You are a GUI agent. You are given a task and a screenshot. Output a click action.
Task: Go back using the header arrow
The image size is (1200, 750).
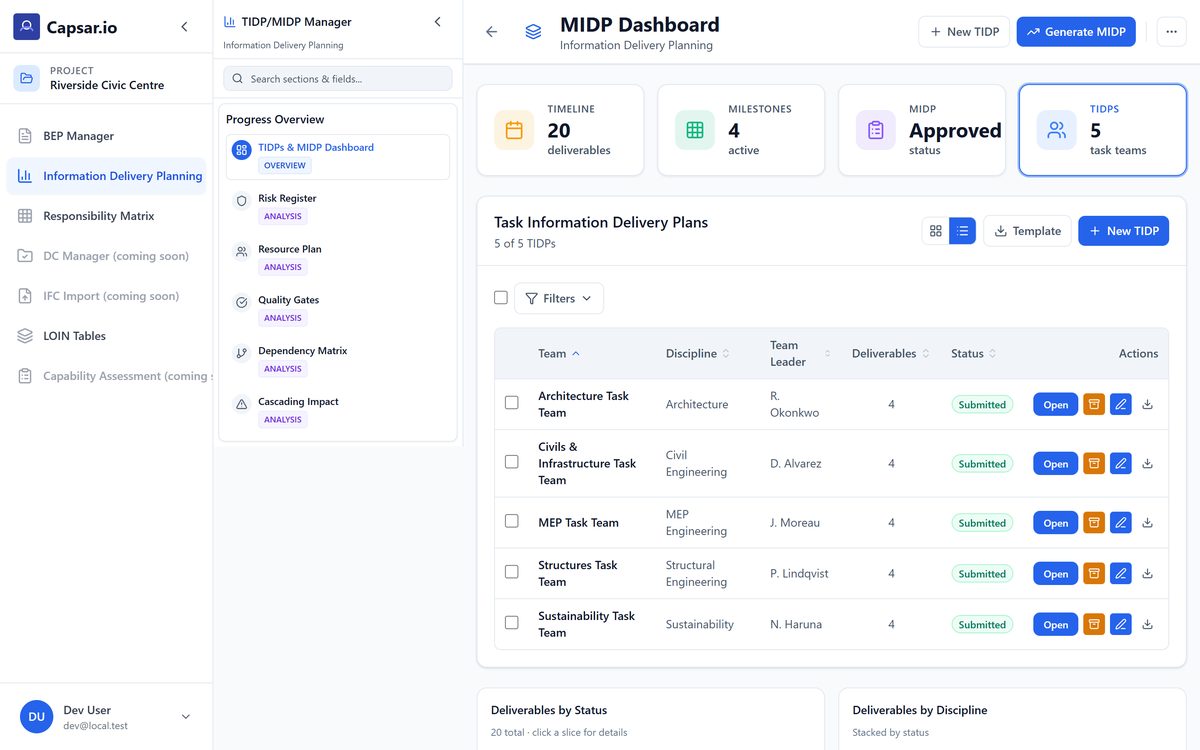point(491,32)
